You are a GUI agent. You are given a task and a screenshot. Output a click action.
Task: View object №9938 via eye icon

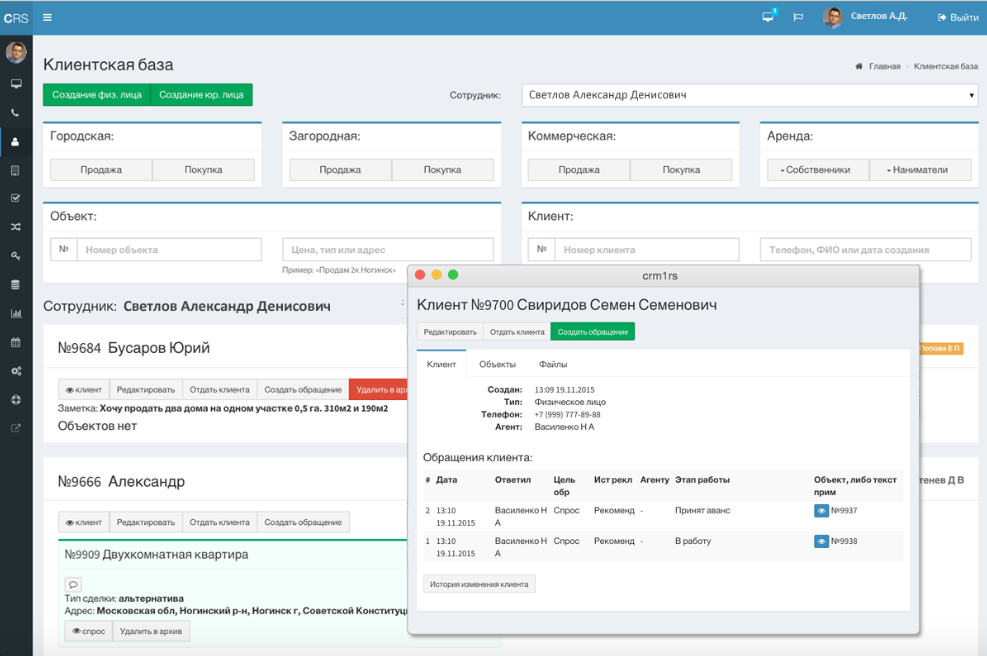[x=821, y=541]
